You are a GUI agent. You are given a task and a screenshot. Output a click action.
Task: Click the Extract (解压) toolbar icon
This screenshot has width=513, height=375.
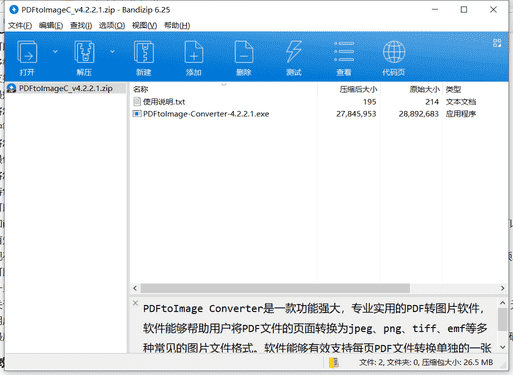pyautogui.click(x=84, y=52)
